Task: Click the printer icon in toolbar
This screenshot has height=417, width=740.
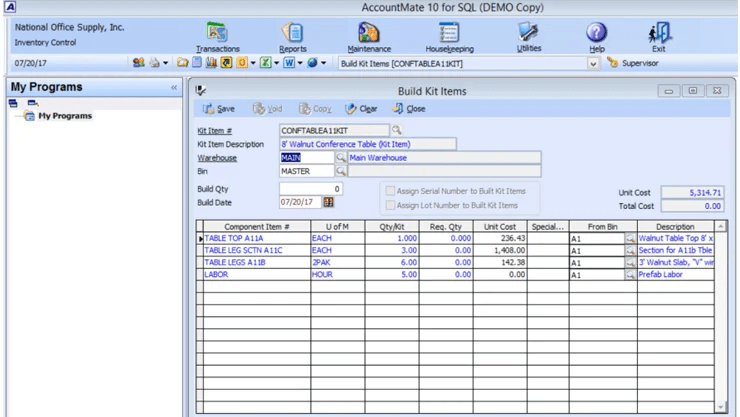Action: [x=155, y=62]
